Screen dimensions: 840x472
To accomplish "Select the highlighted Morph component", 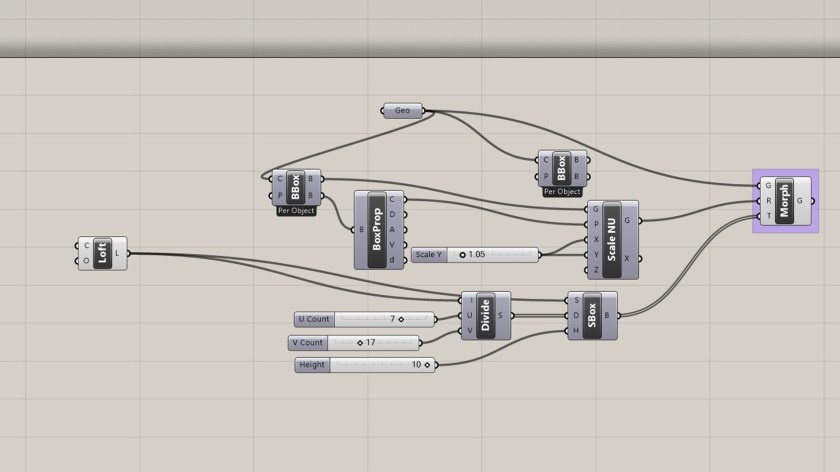I will (x=785, y=201).
